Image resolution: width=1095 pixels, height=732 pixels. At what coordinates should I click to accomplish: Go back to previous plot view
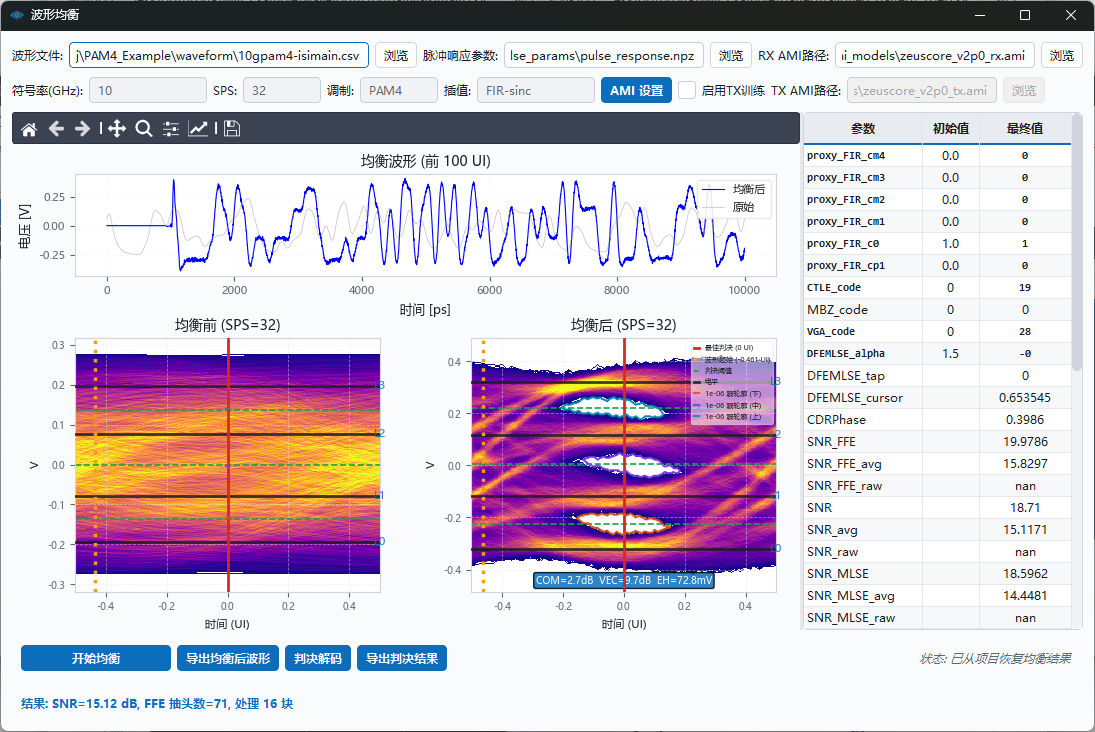click(56, 129)
